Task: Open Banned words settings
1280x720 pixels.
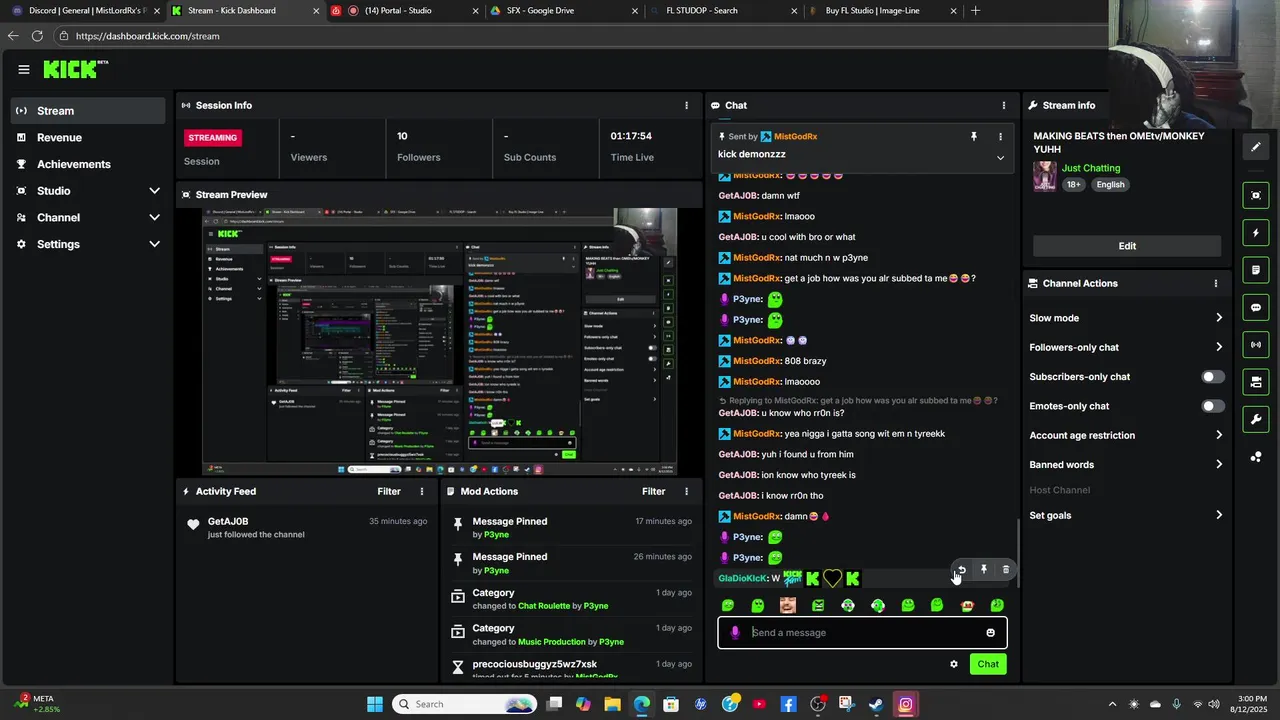Action: (x=1126, y=465)
